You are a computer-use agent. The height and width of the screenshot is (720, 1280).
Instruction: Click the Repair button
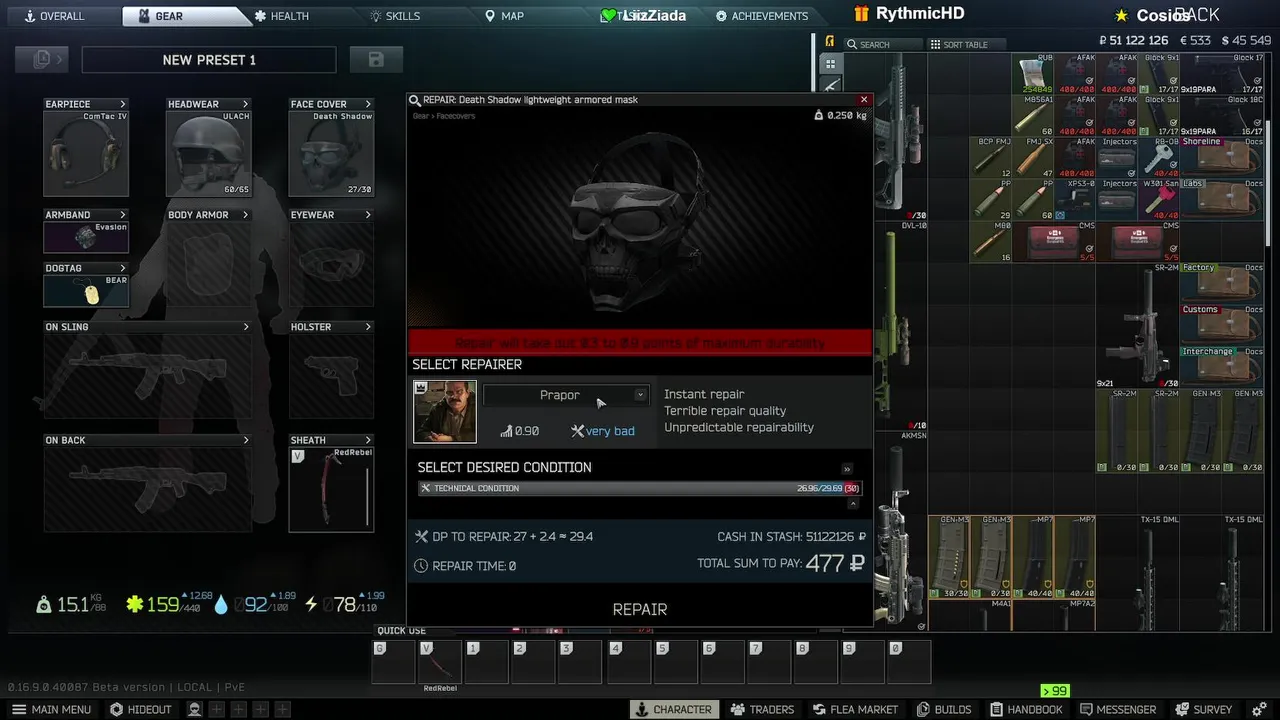click(640, 609)
